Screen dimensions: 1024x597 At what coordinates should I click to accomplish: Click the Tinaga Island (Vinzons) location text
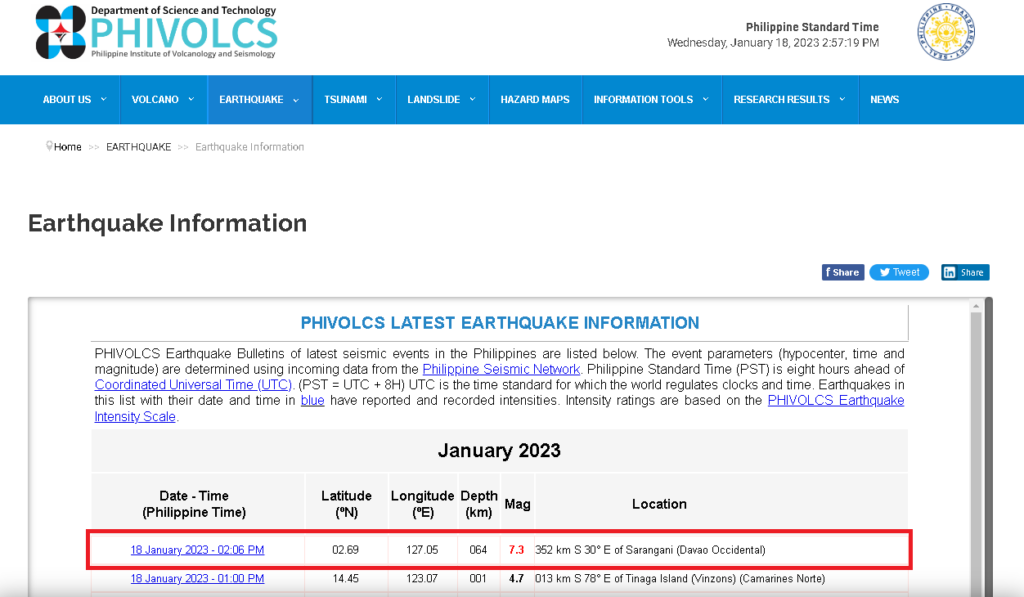(679, 579)
